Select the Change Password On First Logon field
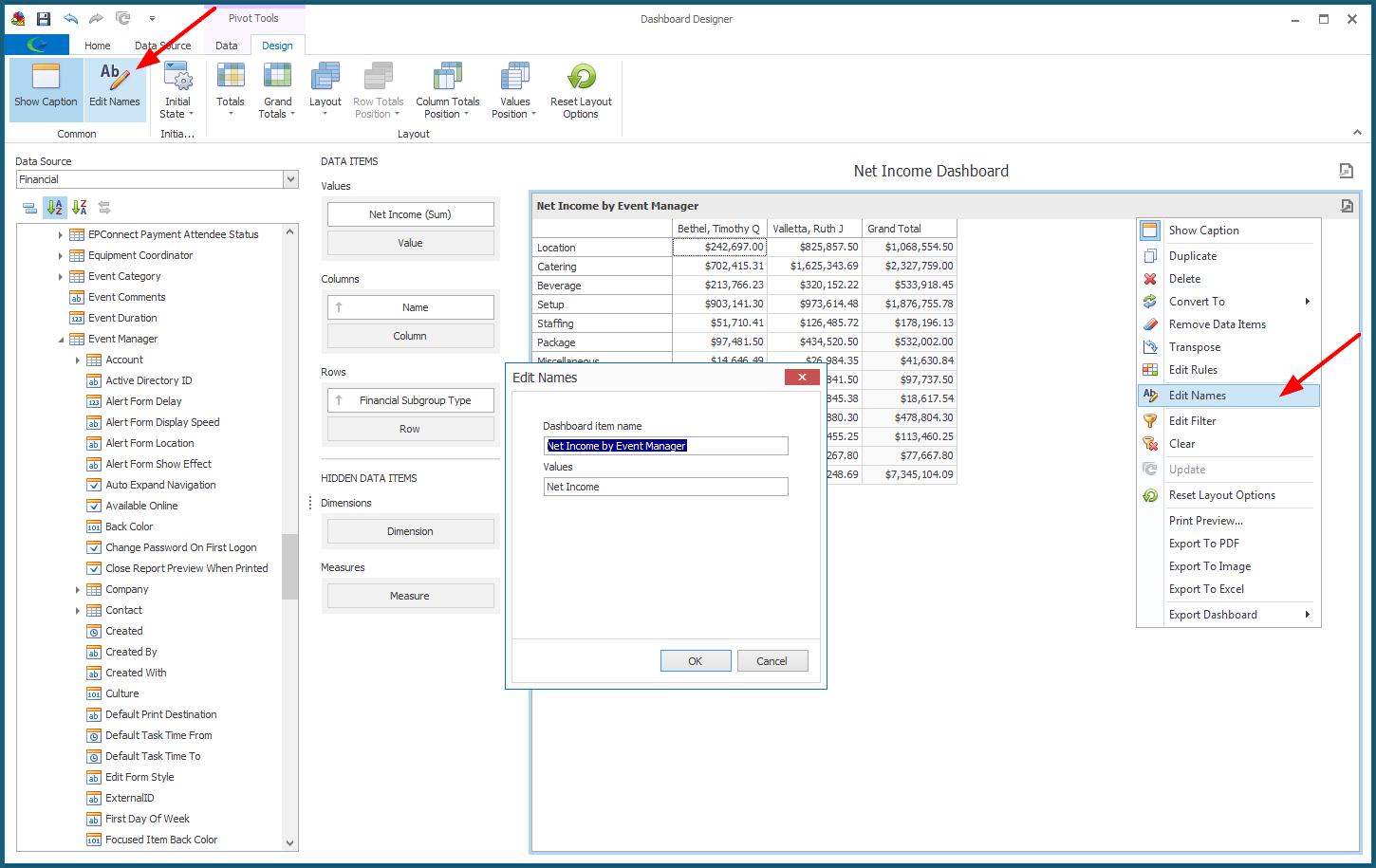The width and height of the screenshot is (1376, 868). click(180, 547)
